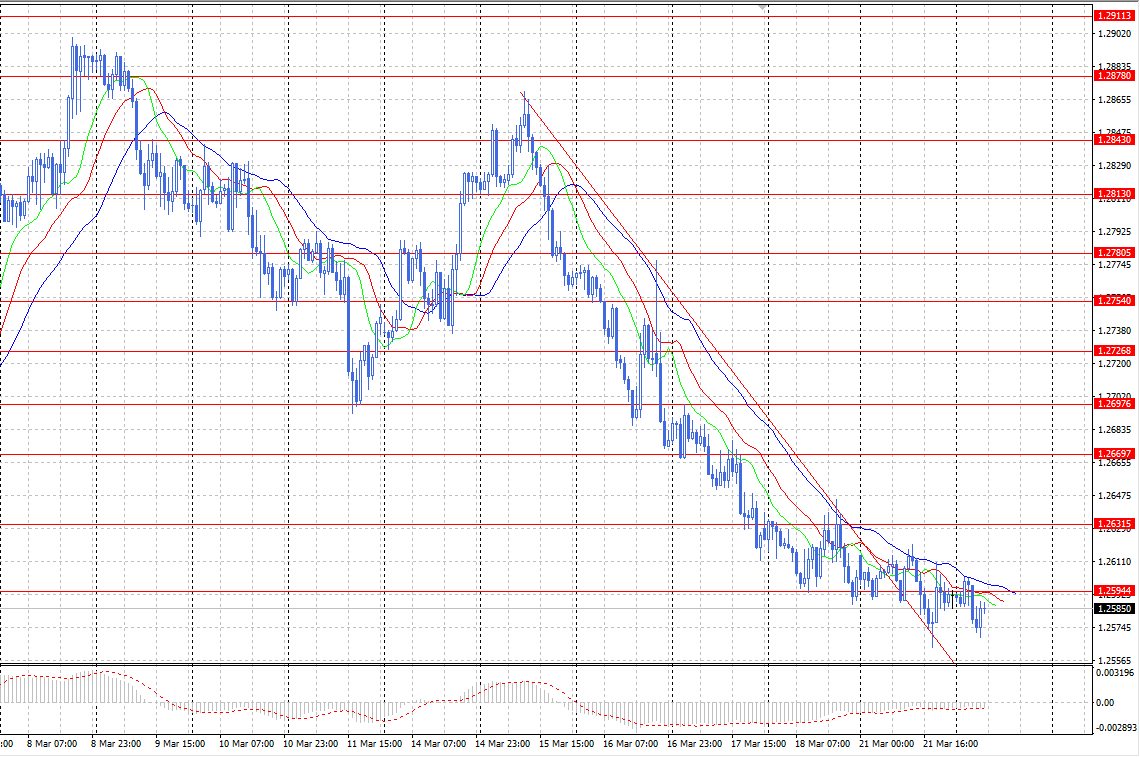Click the grey chart shift triangle marker
1140x757 pixels.
[763, 7]
